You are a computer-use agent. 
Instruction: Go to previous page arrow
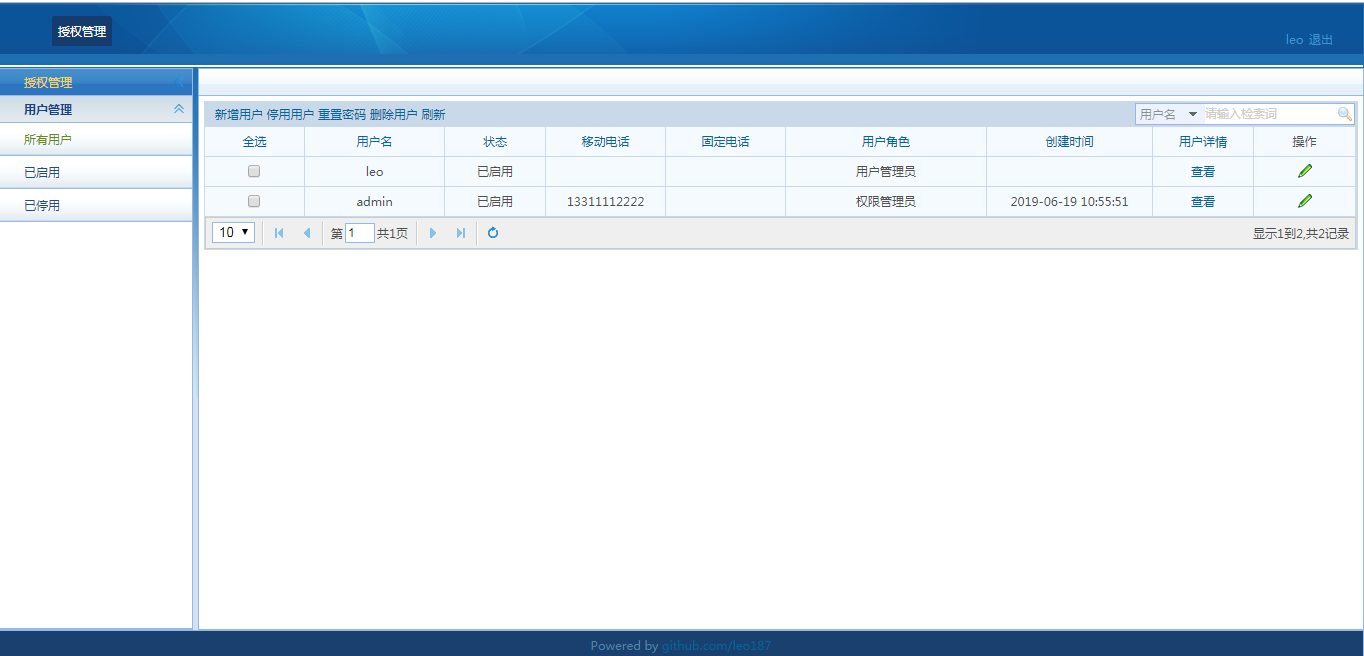point(307,233)
